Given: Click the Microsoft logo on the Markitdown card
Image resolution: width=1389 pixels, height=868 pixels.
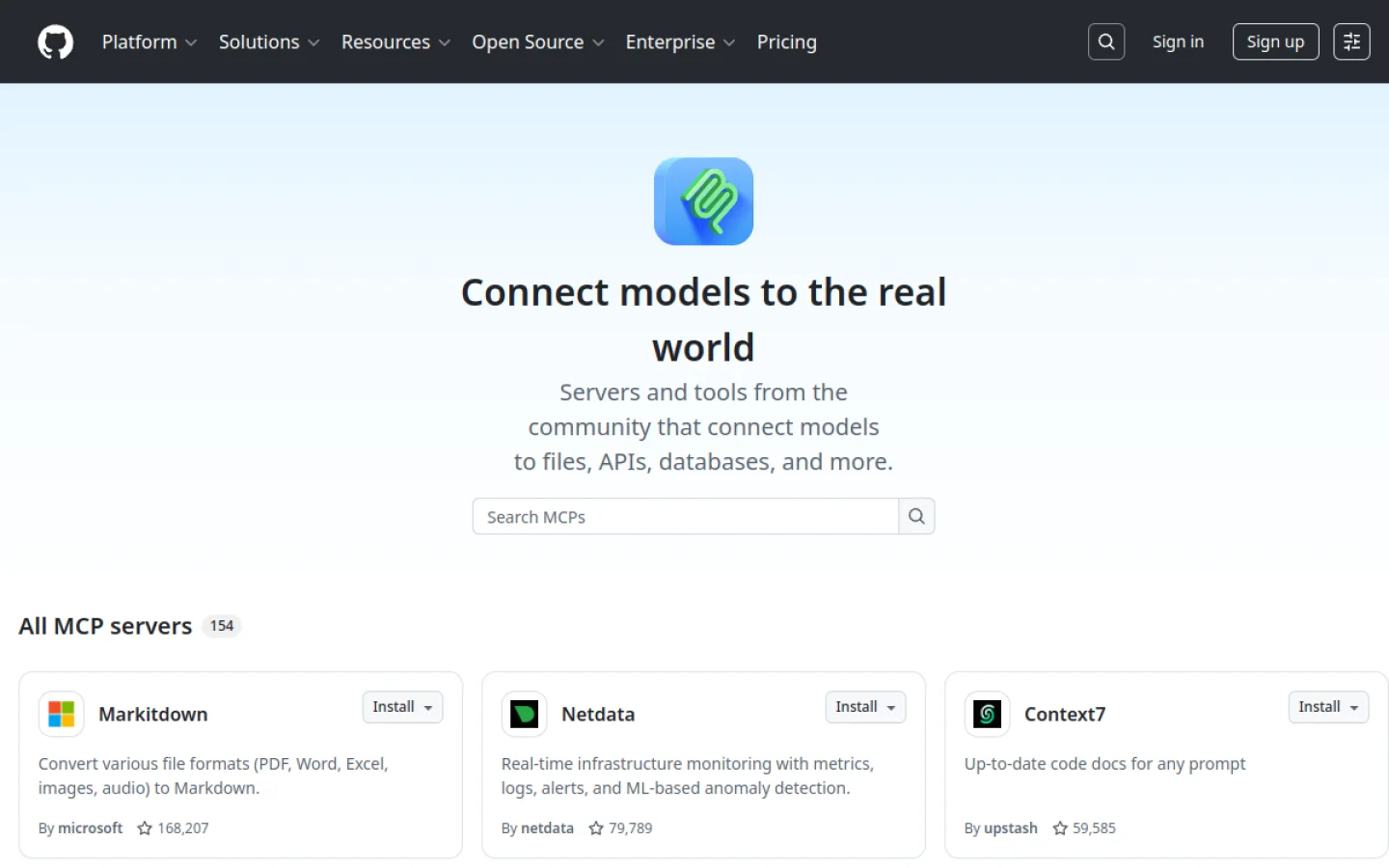Looking at the screenshot, I should click(62, 714).
